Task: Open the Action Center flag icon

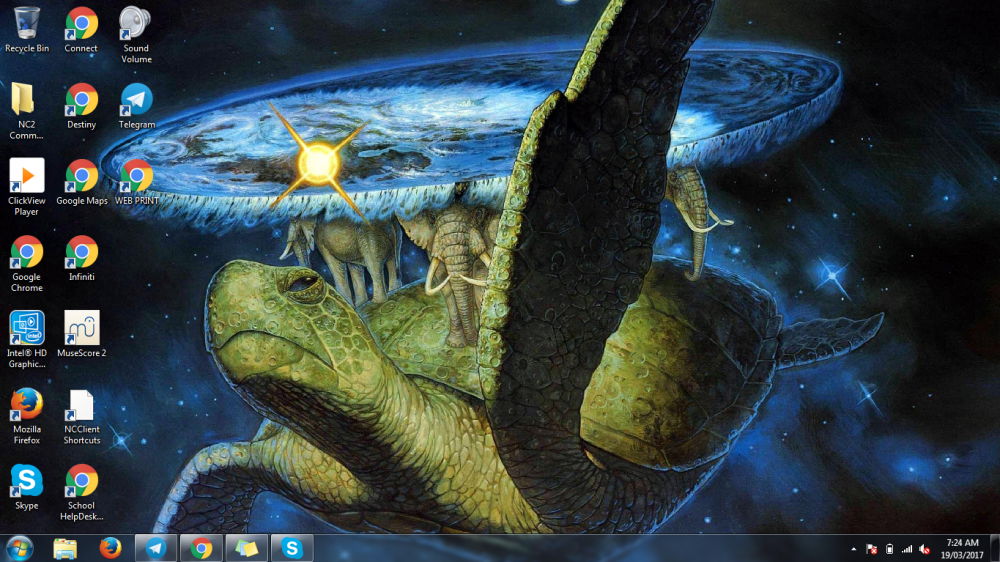Action: coord(871,549)
